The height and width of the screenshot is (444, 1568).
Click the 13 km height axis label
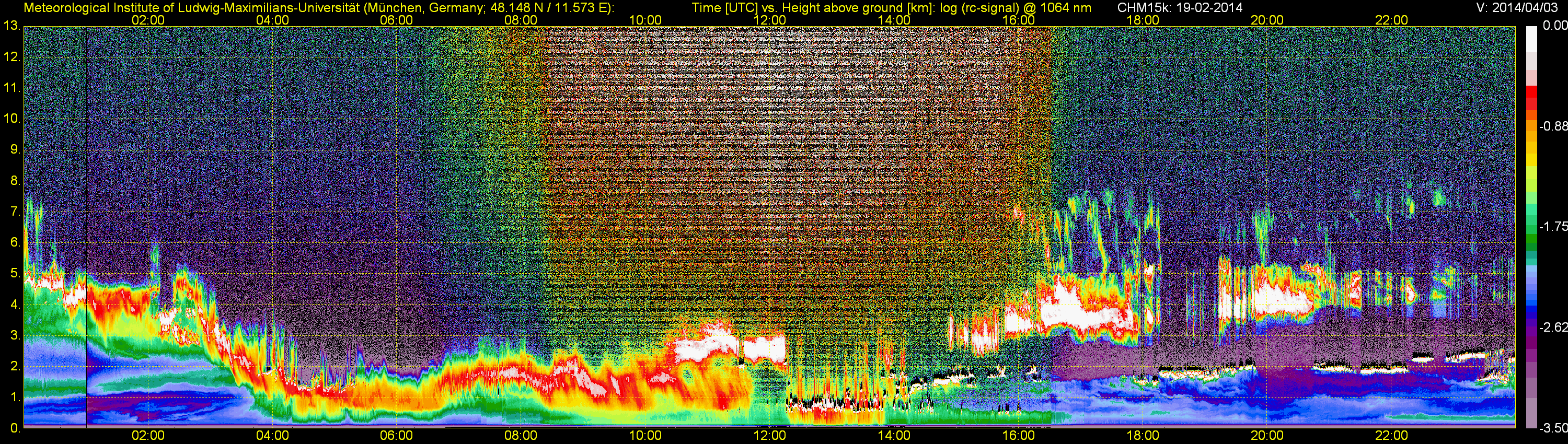pyautogui.click(x=11, y=26)
